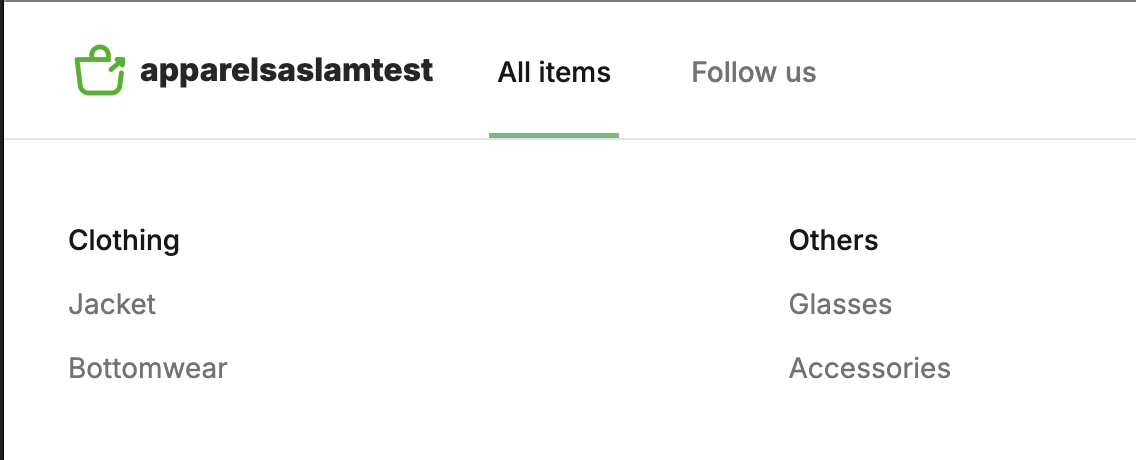Select the All items menu tab
This screenshot has width=1136, height=460.
point(554,73)
